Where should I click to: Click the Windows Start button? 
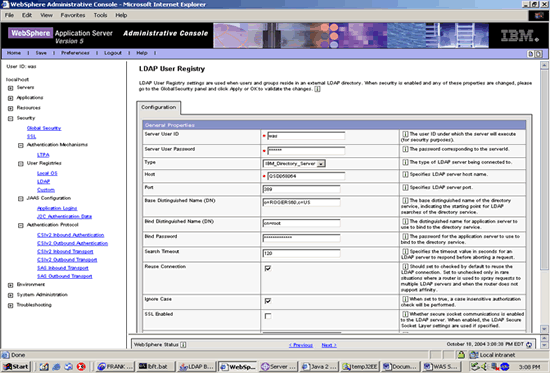click(x=16, y=367)
